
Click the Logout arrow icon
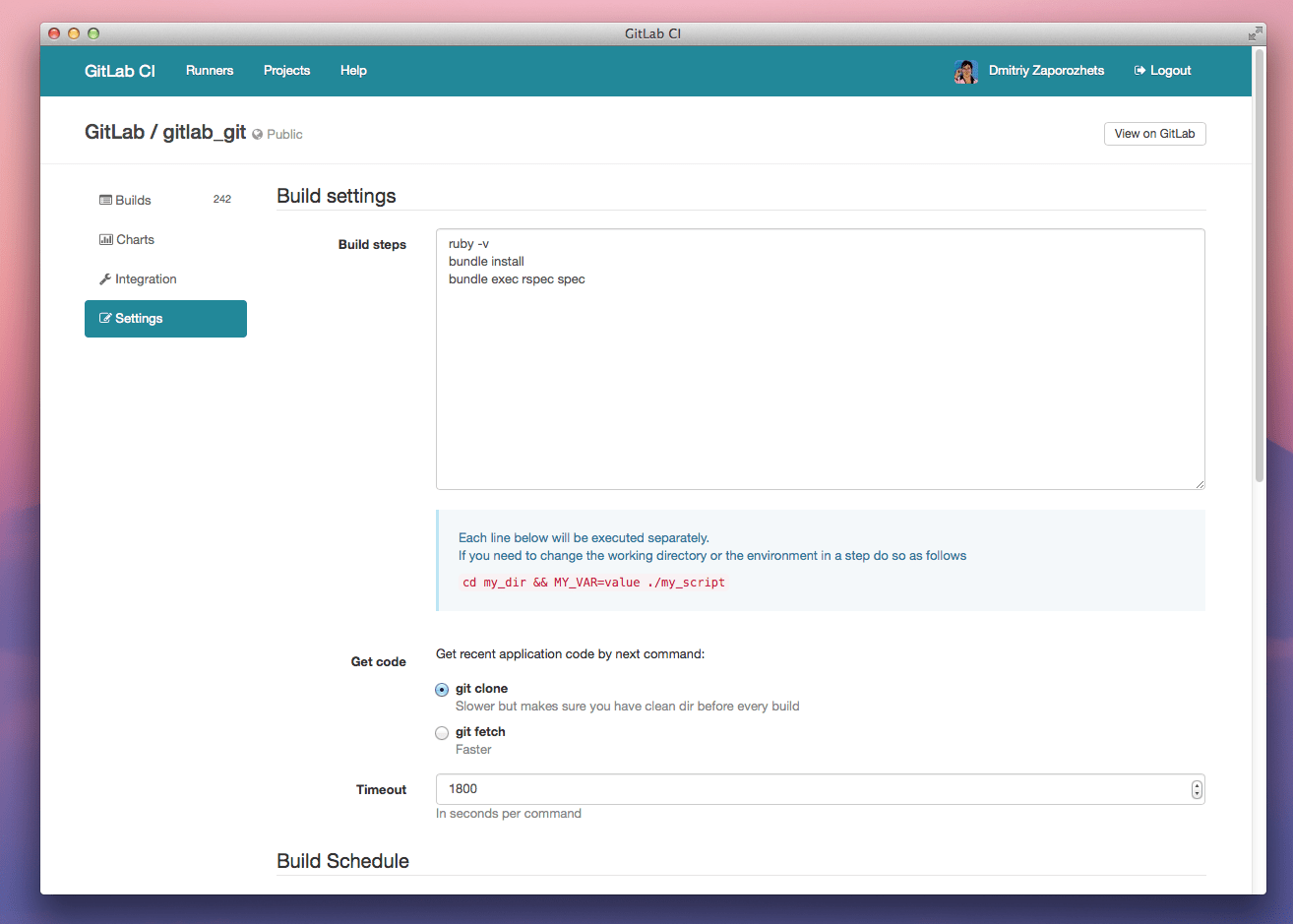point(1139,71)
